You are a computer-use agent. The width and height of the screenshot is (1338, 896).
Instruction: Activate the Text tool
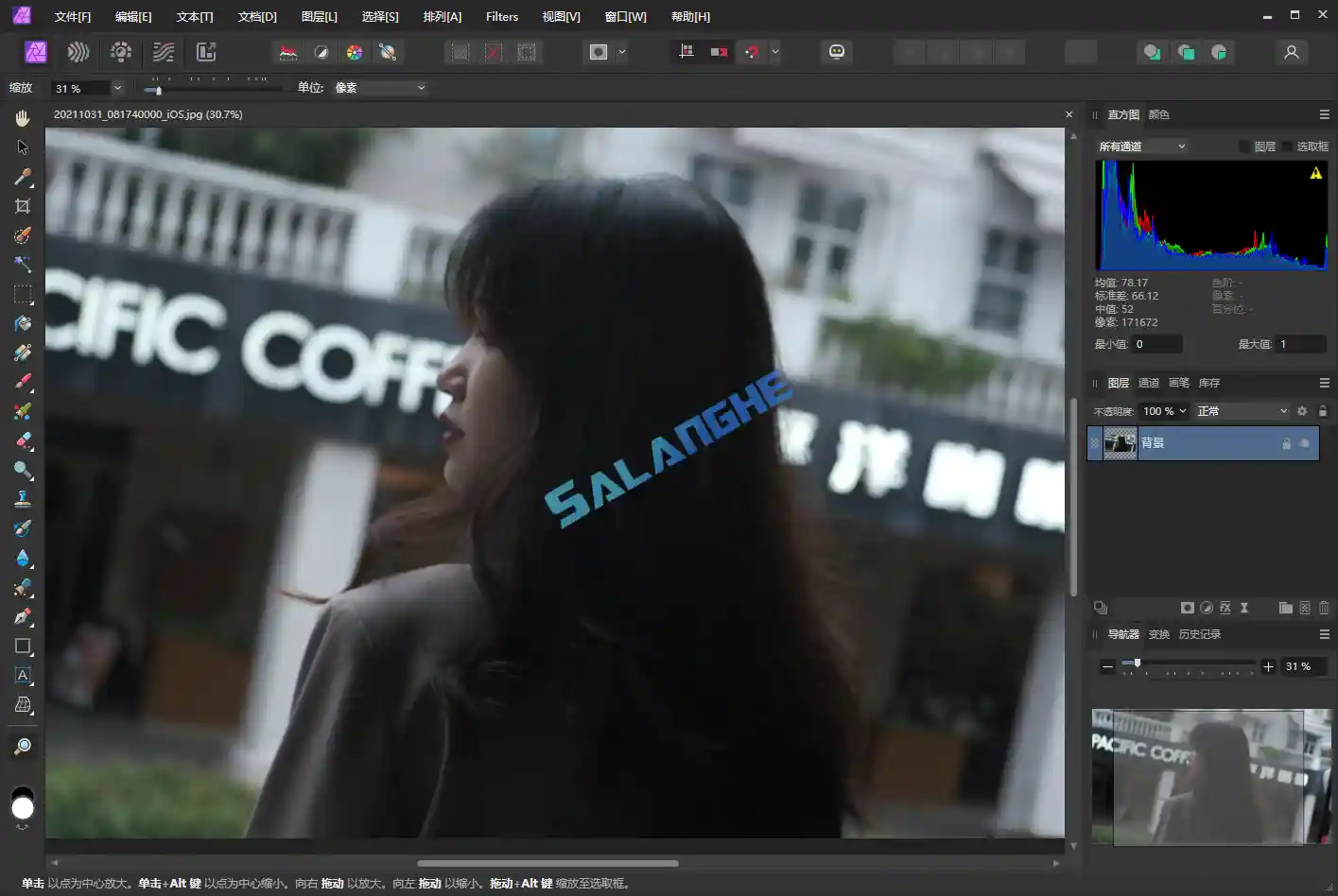click(x=23, y=675)
